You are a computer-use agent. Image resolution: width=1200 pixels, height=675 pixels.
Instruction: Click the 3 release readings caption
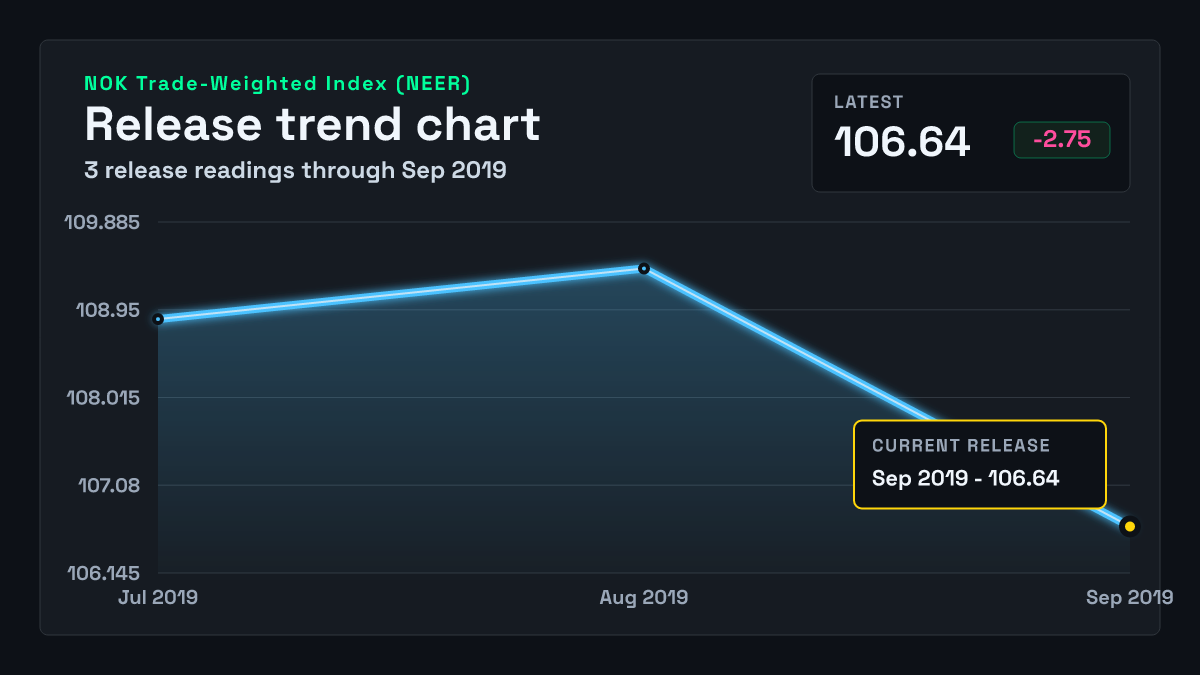point(295,170)
